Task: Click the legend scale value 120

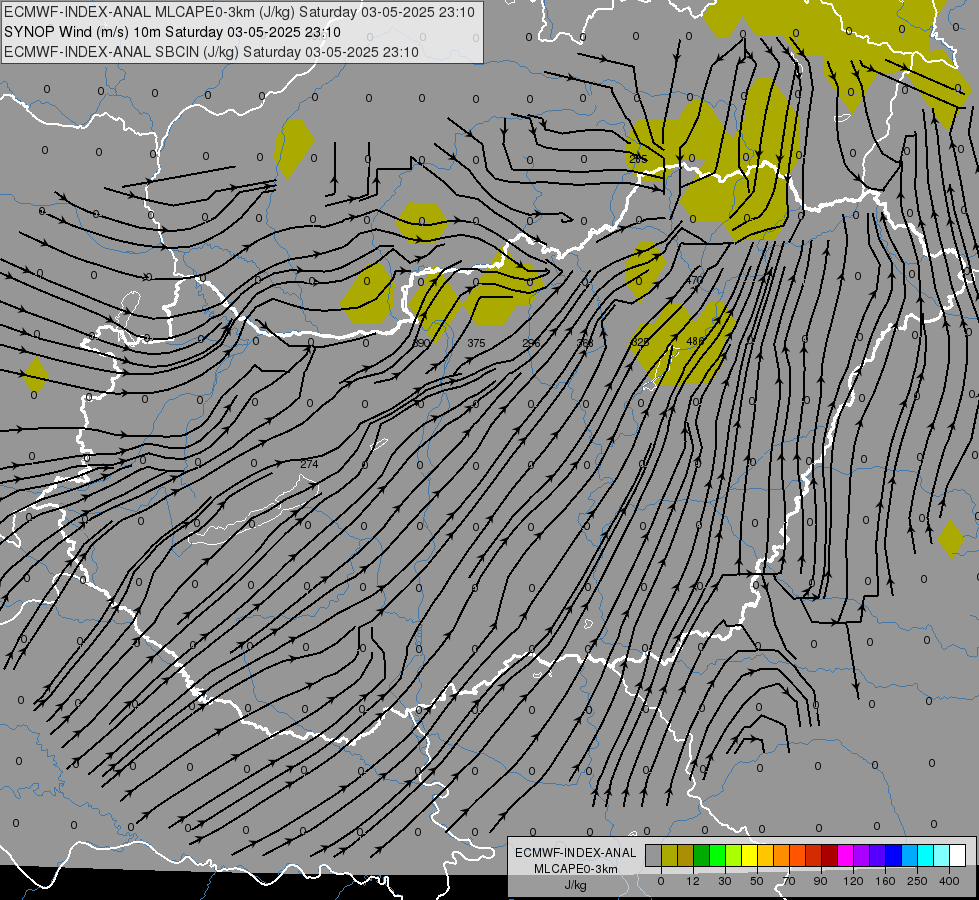Action: (x=853, y=881)
